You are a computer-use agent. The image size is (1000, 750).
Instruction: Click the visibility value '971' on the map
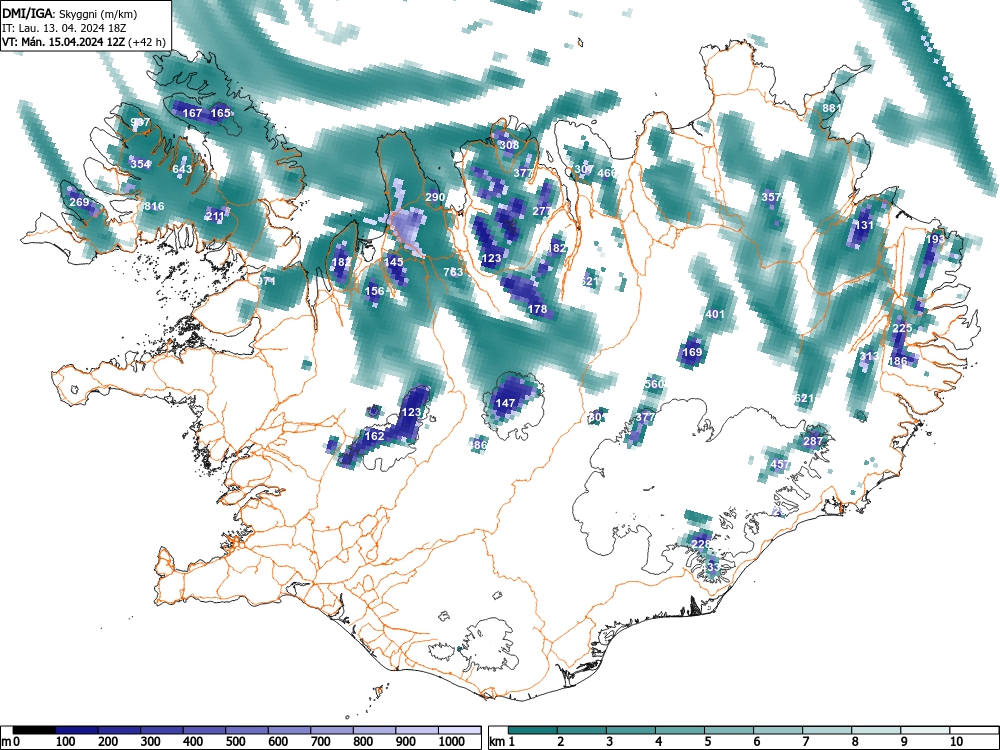click(267, 281)
